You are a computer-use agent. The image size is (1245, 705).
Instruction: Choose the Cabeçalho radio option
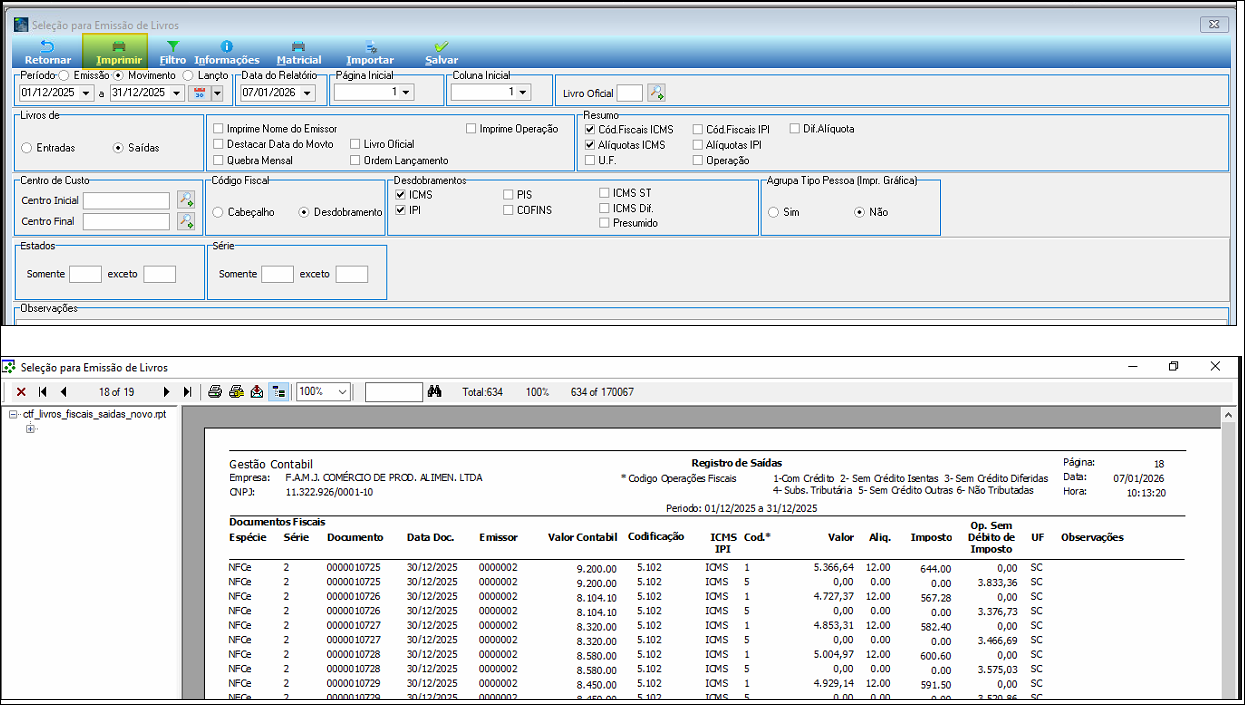(217, 212)
